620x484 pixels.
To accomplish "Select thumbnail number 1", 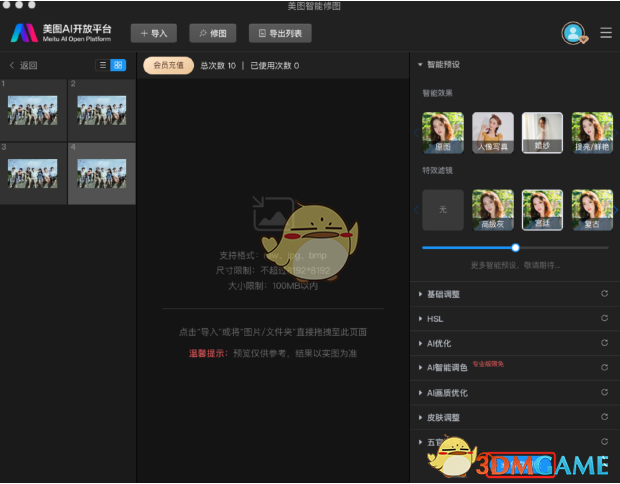I will (x=33, y=110).
